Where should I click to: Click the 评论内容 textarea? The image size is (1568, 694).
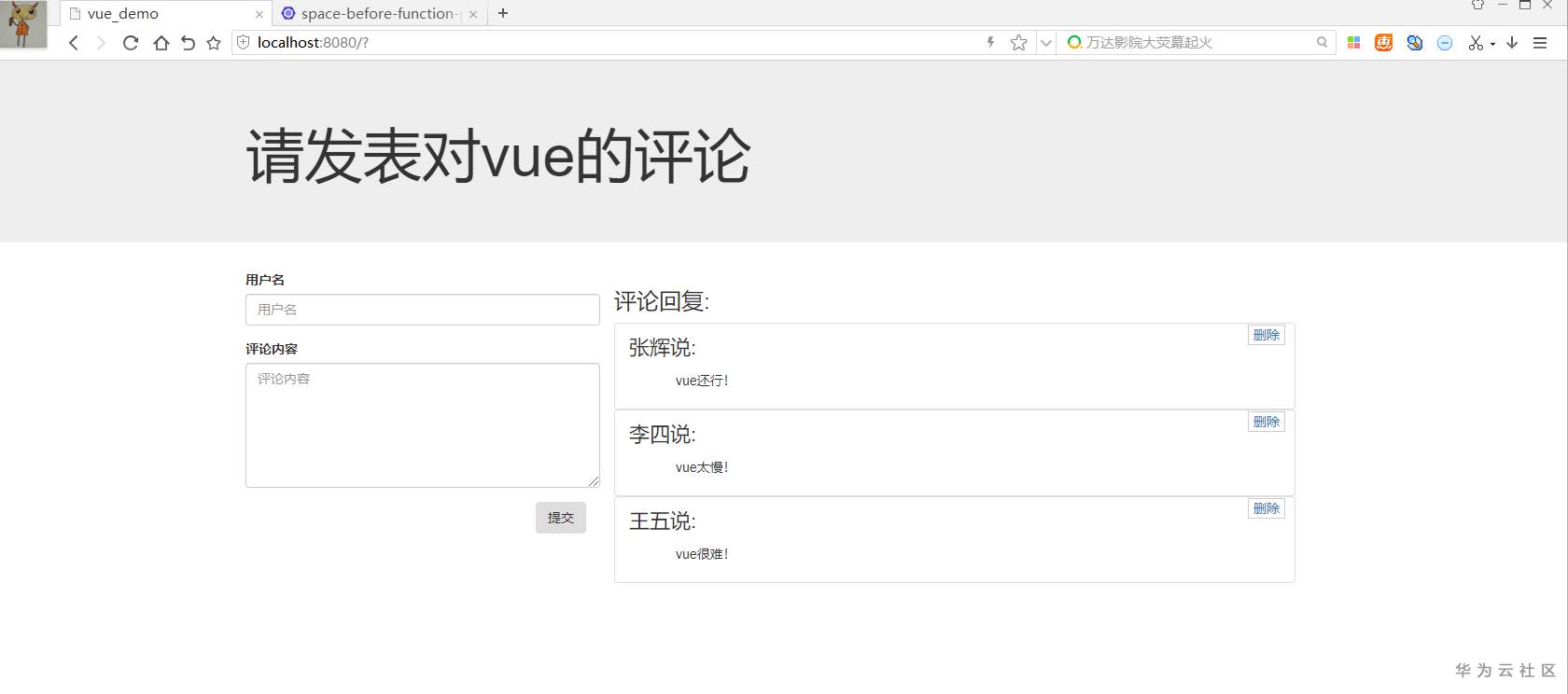423,425
